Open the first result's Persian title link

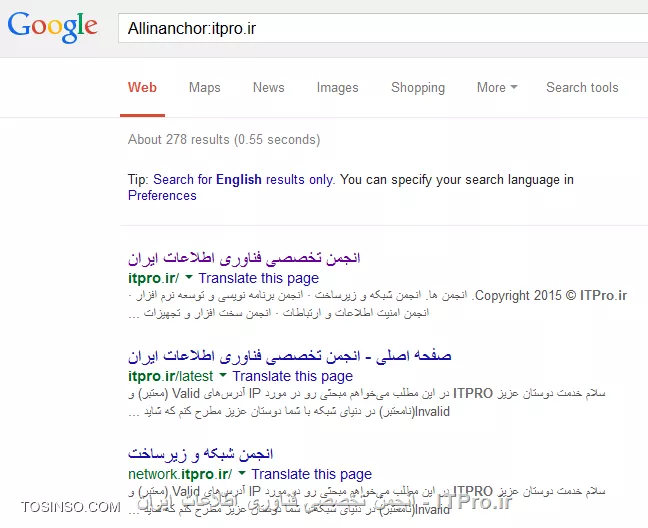[244, 258]
